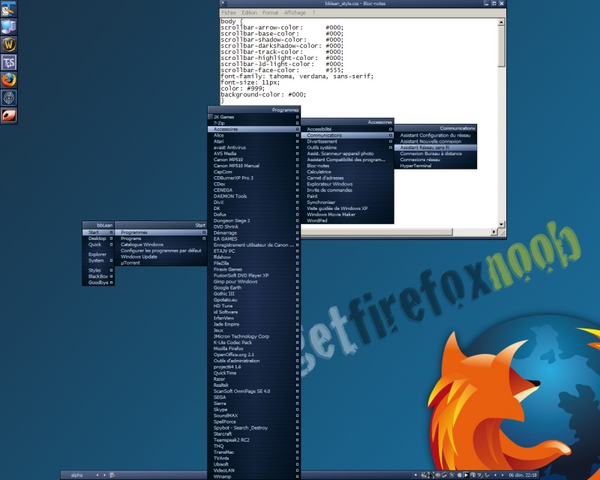Screen dimensions: 600x480
Task: Expand Accessibilité submenu under Accessoires
Action: [x=347, y=129]
